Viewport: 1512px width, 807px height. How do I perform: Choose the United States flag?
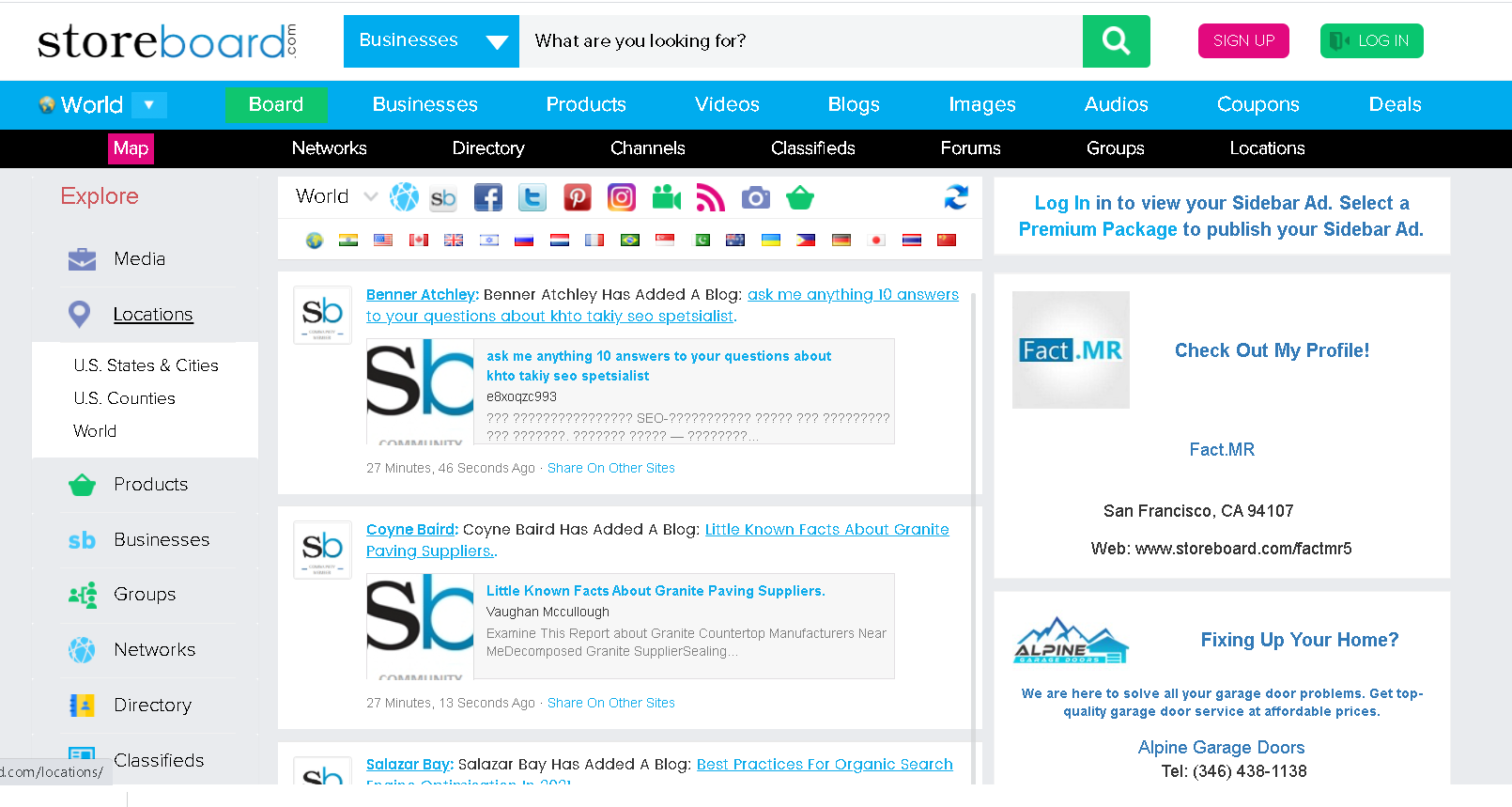click(x=383, y=241)
